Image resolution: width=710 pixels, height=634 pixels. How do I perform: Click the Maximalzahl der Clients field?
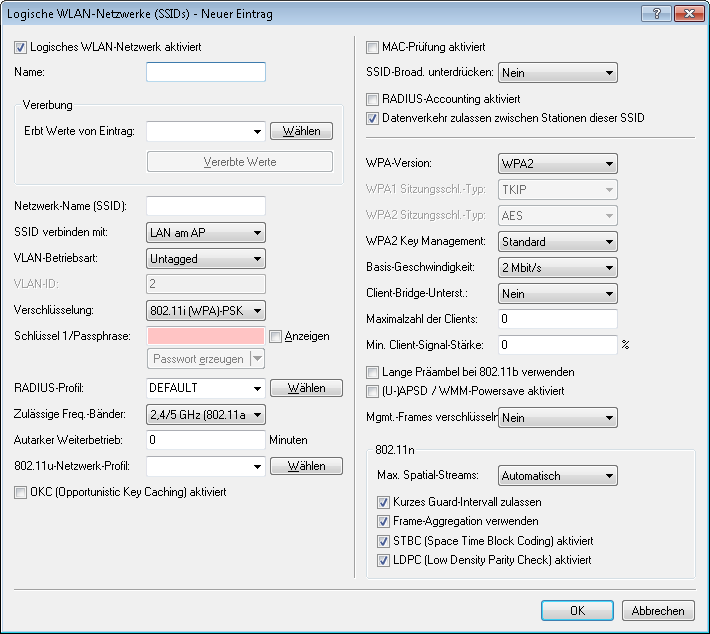click(x=557, y=319)
